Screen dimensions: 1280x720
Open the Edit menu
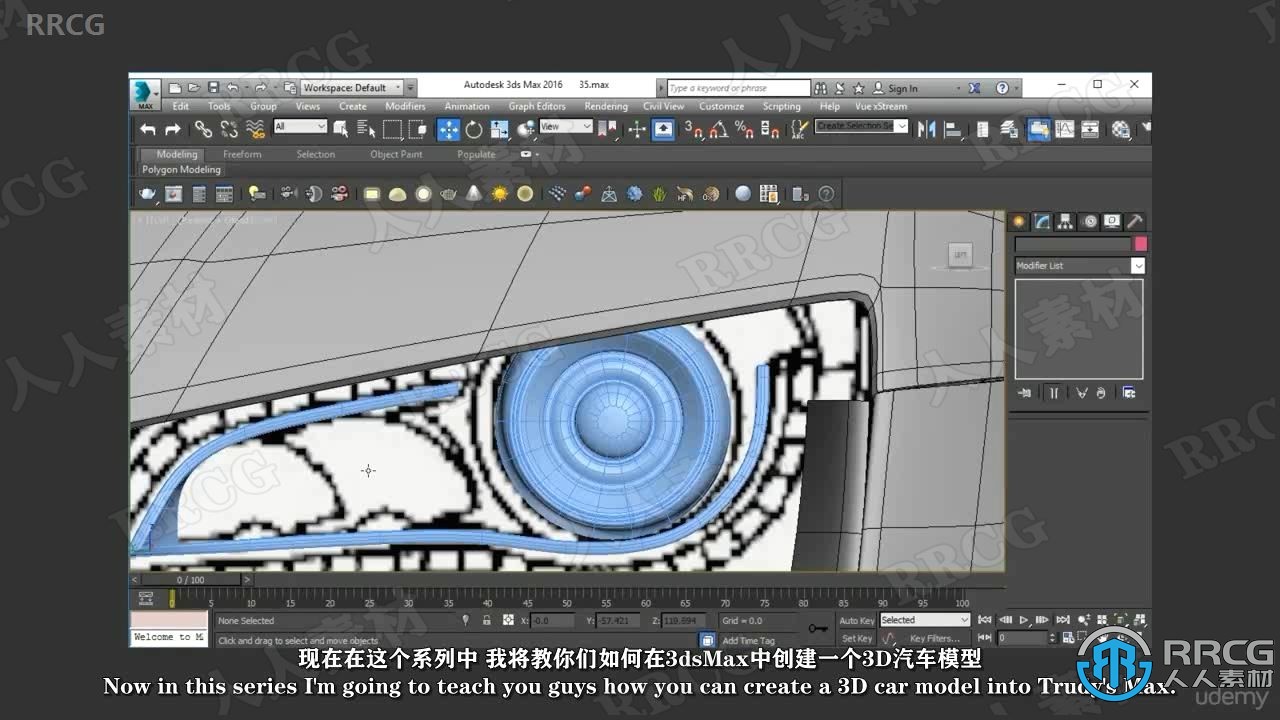[180, 106]
